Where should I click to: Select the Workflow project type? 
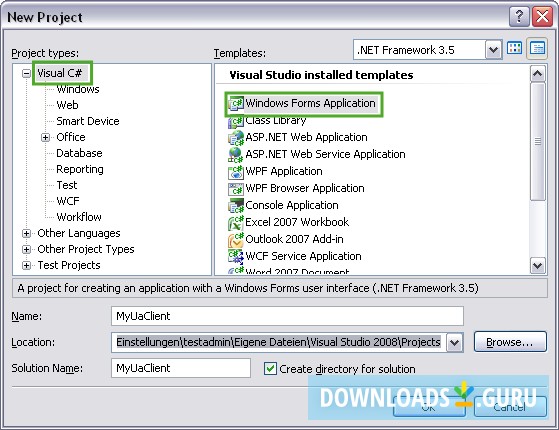pos(79,217)
